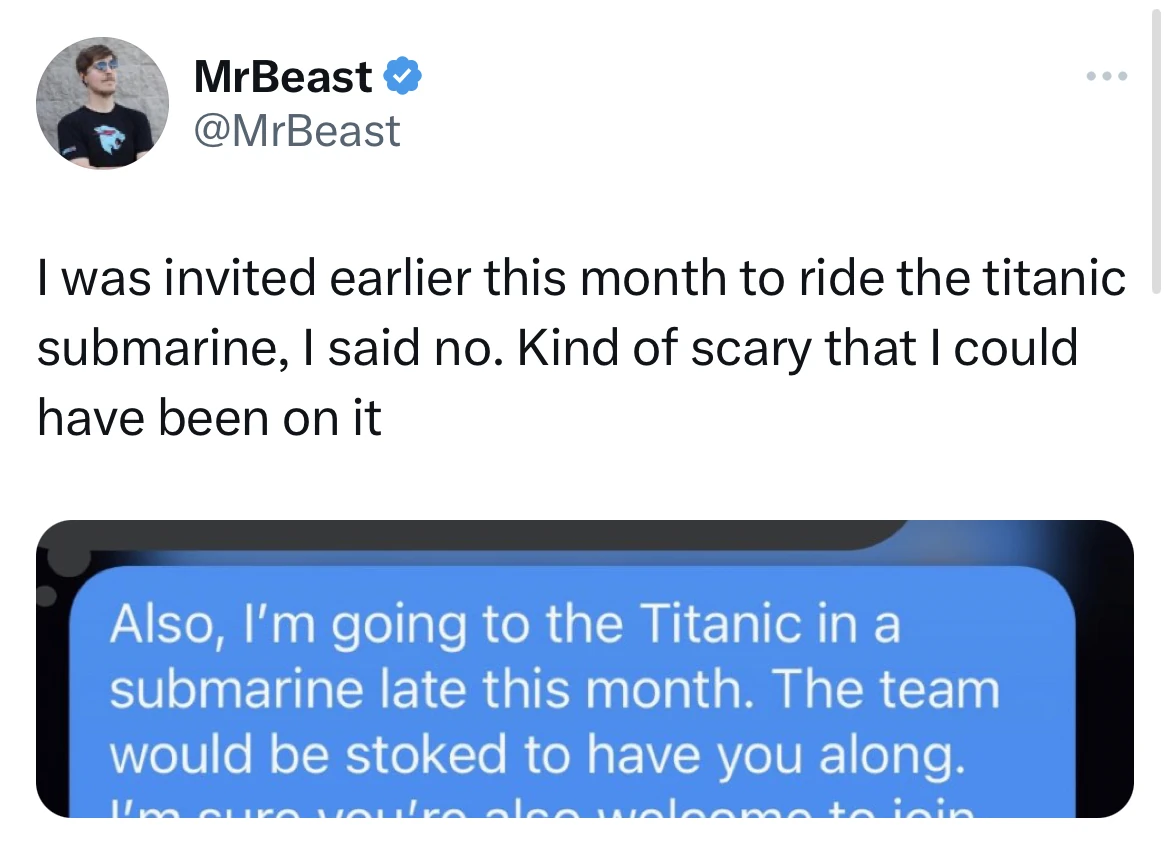Click "submarine, I said no" tweet line
The height and width of the screenshot is (861, 1170).
click(x=556, y=348)
